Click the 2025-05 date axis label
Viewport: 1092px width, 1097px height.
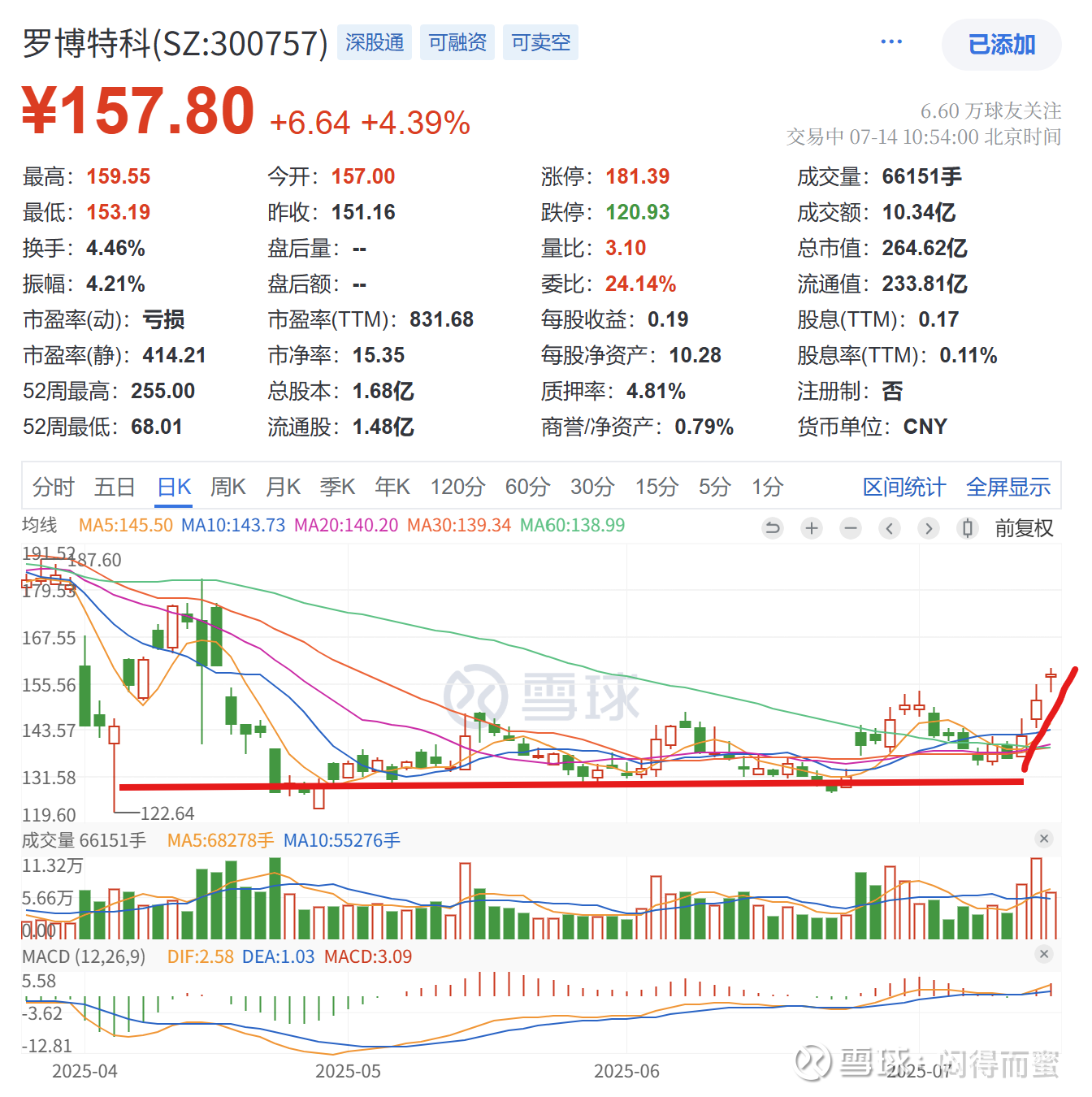[x=348, y=1071]
